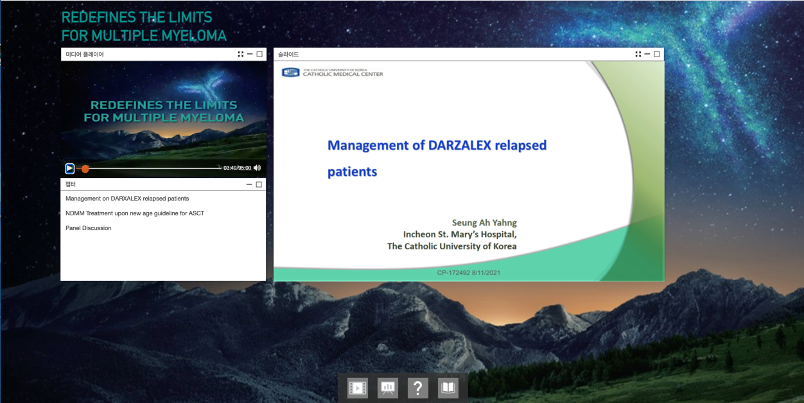This screenshot has height=403, width=804.
Task: Maximize the media player panel
Action: click(259, 54)
